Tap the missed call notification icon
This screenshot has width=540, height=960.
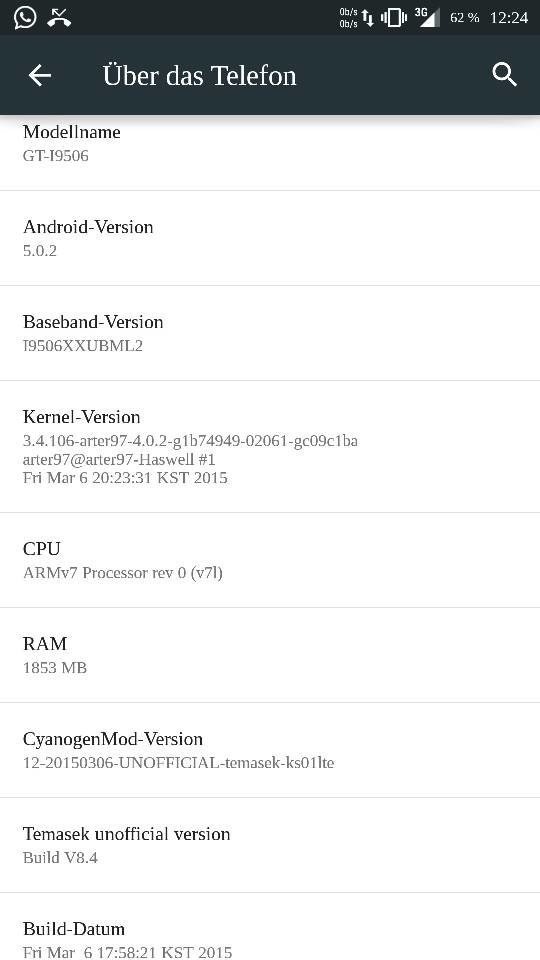59,17
